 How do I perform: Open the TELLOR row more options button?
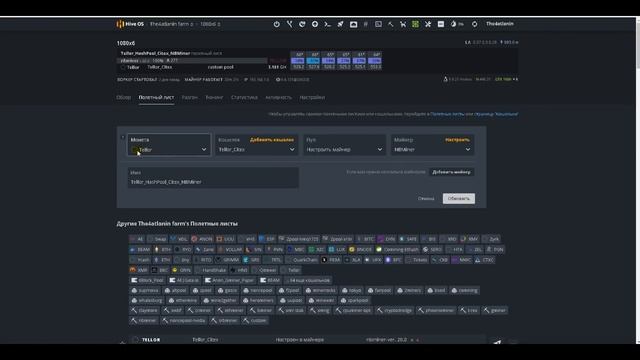(513, 342)
